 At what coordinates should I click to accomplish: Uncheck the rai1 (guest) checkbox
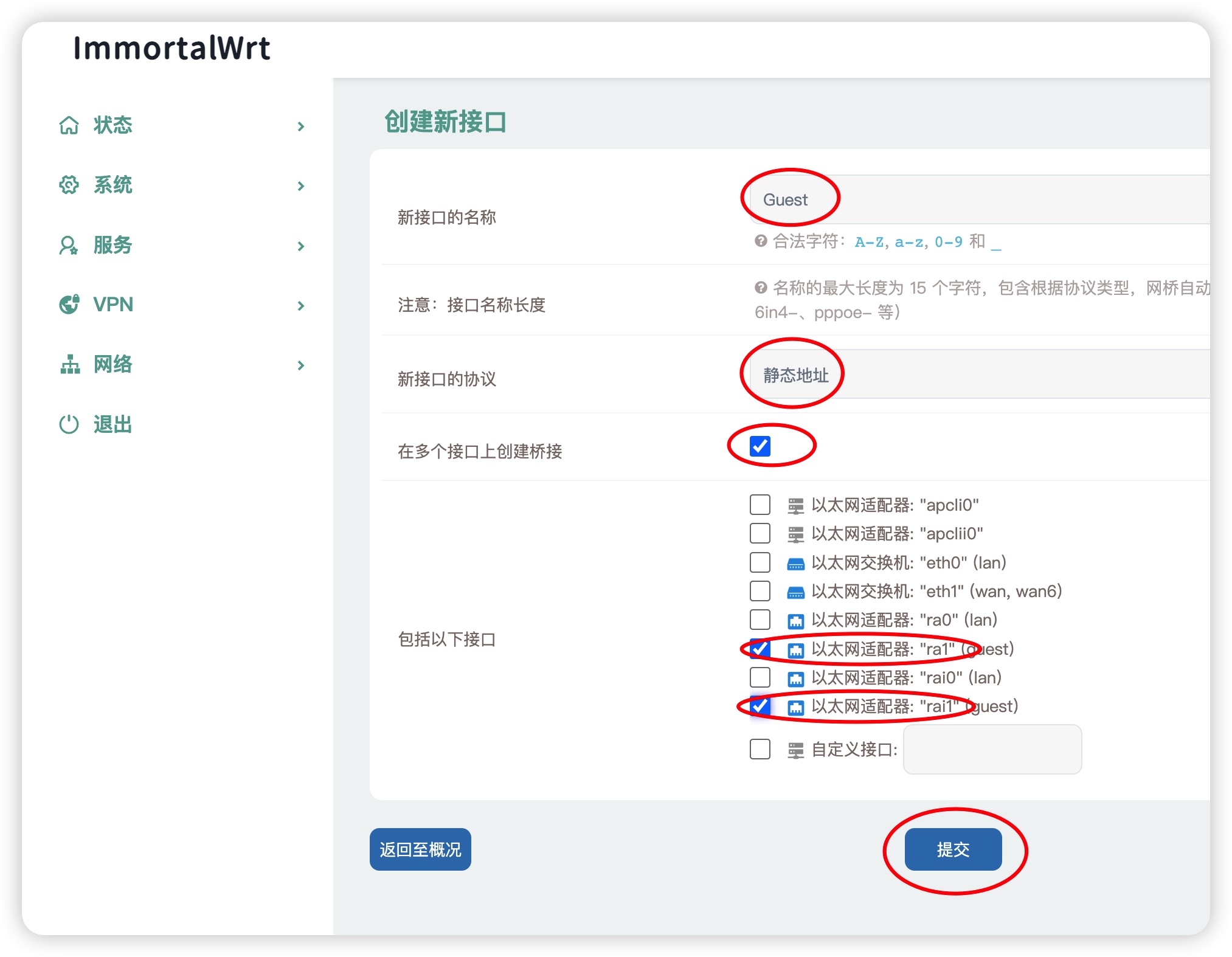pos(760,706)
